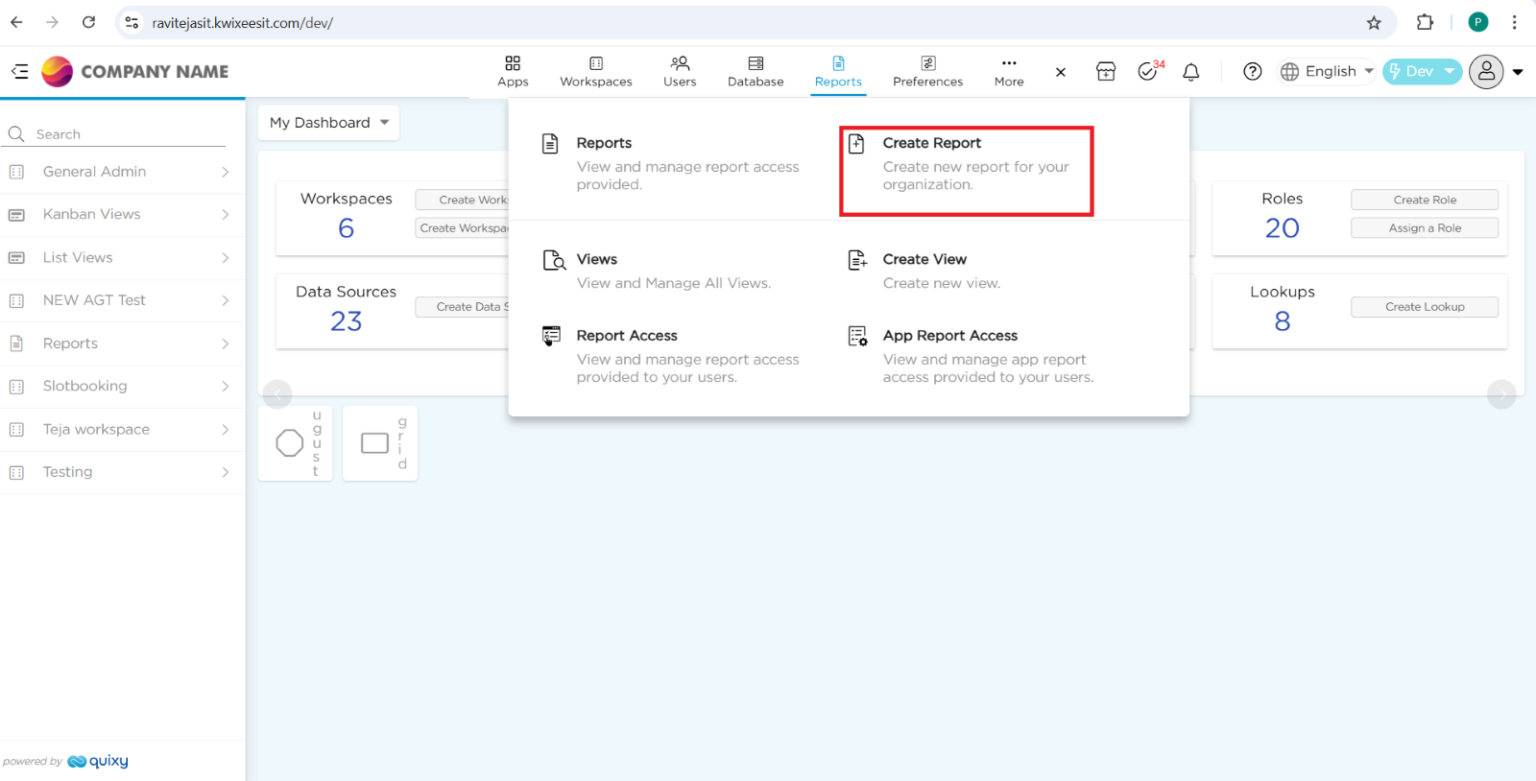Open the Preferences section
The height and width of the screenshot is (781, 1536).
pos(927,70)
